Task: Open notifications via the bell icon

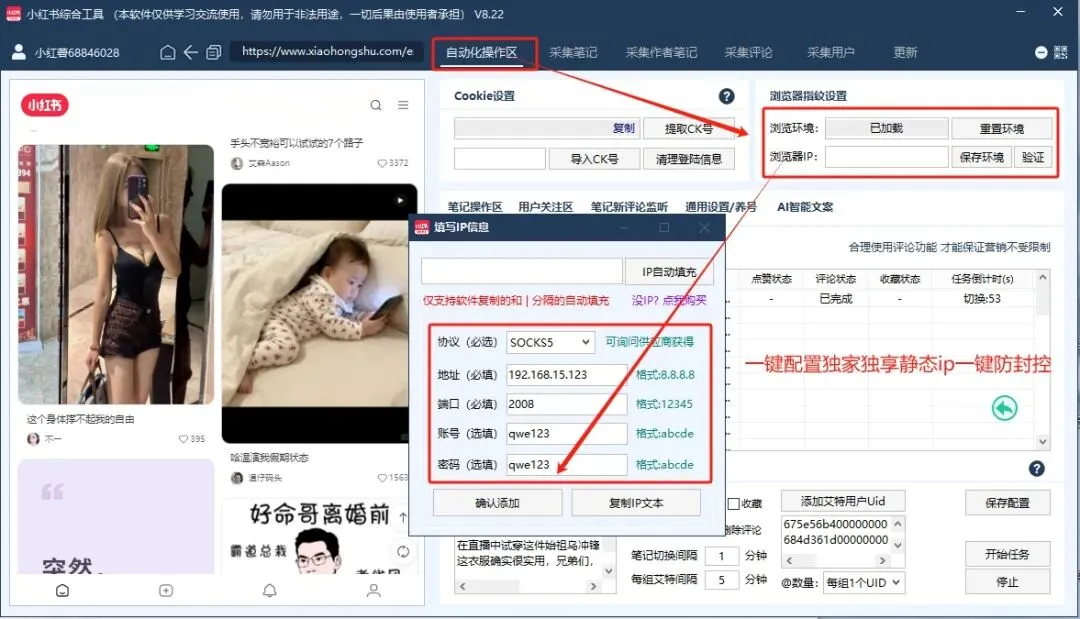Action: (x=268, y=591)
